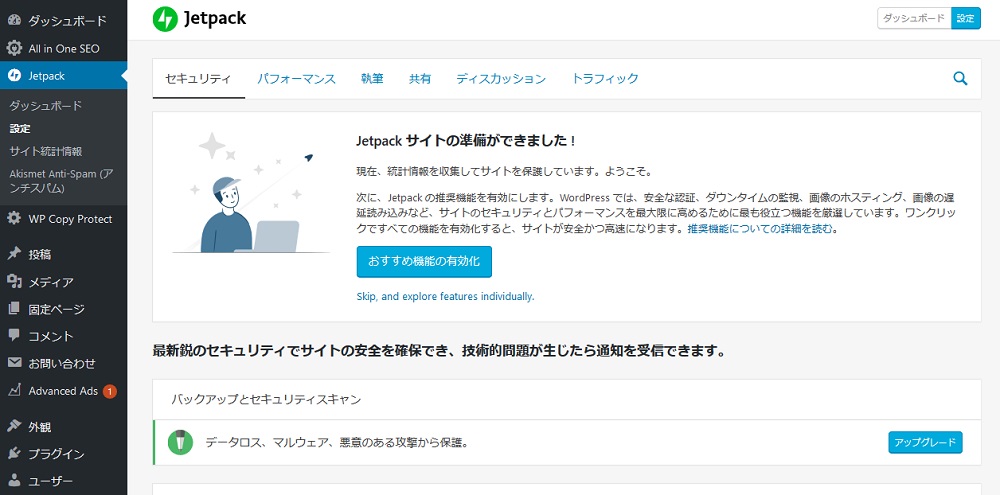Switch to the 執筆 tab
Image resolution: width=1000 pixels, height=495 pixels.
(372, 79)
